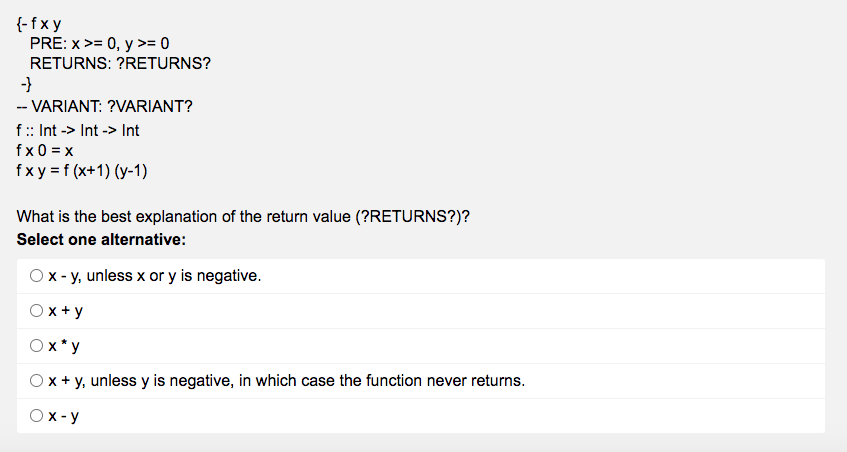The width and height of the screenshot is (847, 452).
Task: Click the precondition line "PRE: x >= 0, y >= 0"
Action: tap(99, 43)
